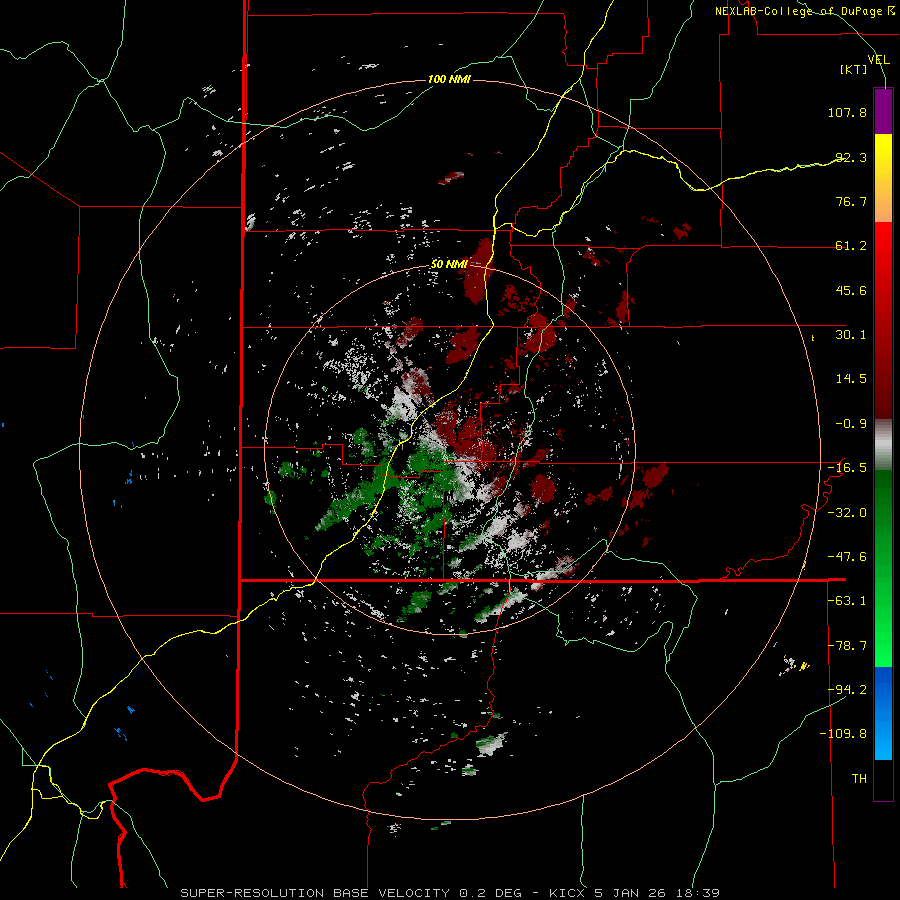Select the -94.2 legend value

(x=847, y=689)
